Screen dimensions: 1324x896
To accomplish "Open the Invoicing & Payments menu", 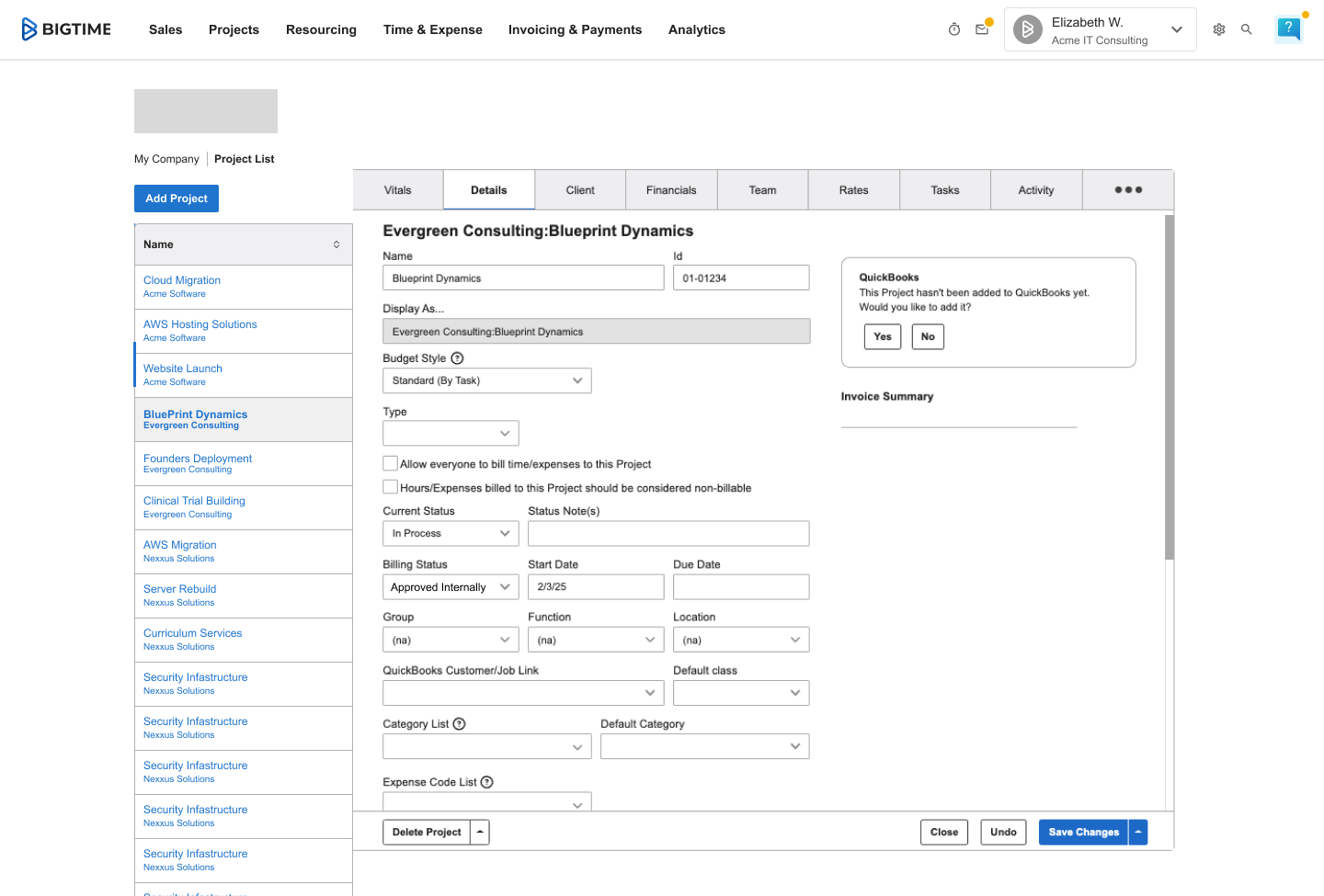I will tap(575, 29).
